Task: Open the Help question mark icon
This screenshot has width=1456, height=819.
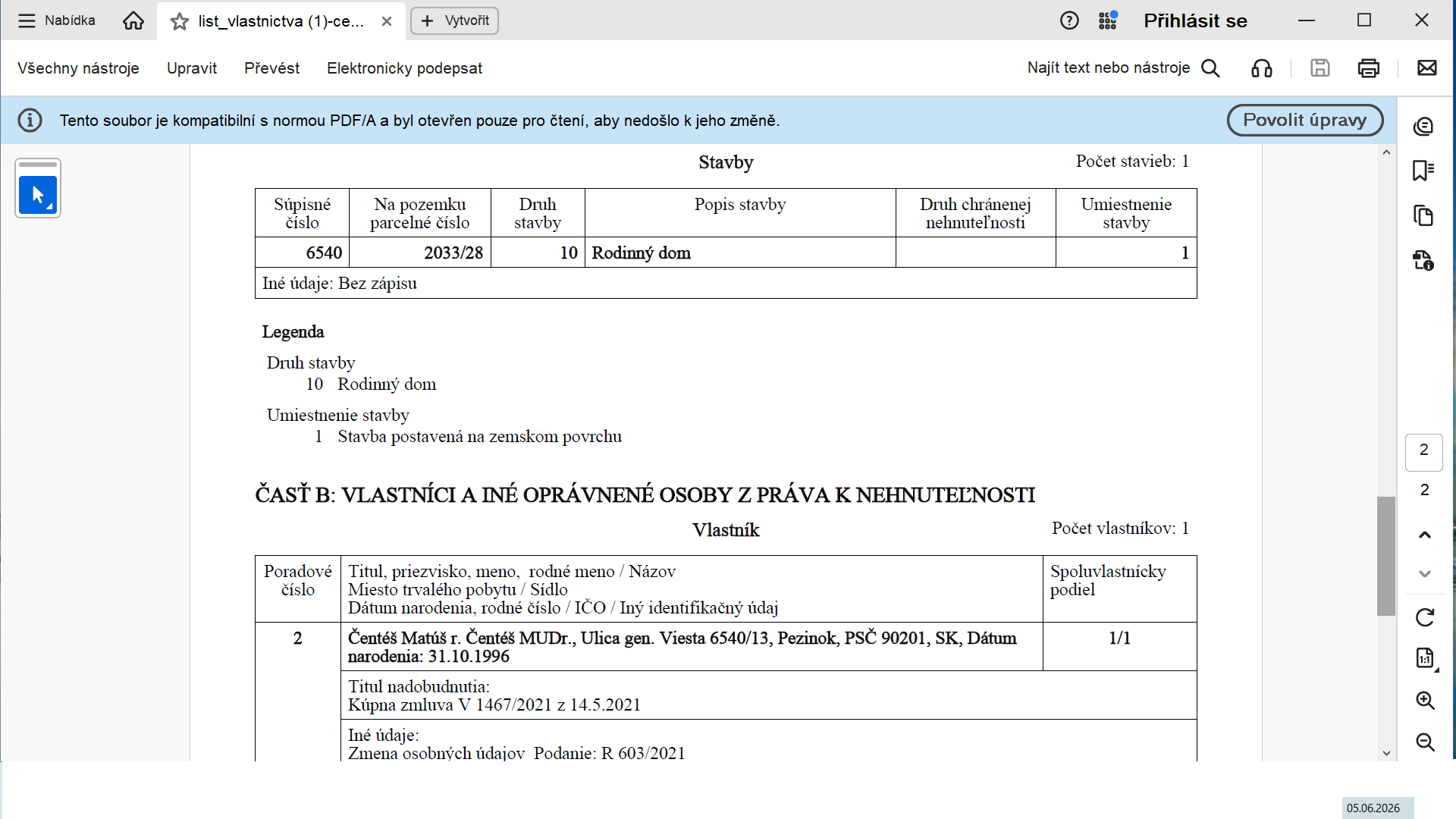Action: (1069, 20)
